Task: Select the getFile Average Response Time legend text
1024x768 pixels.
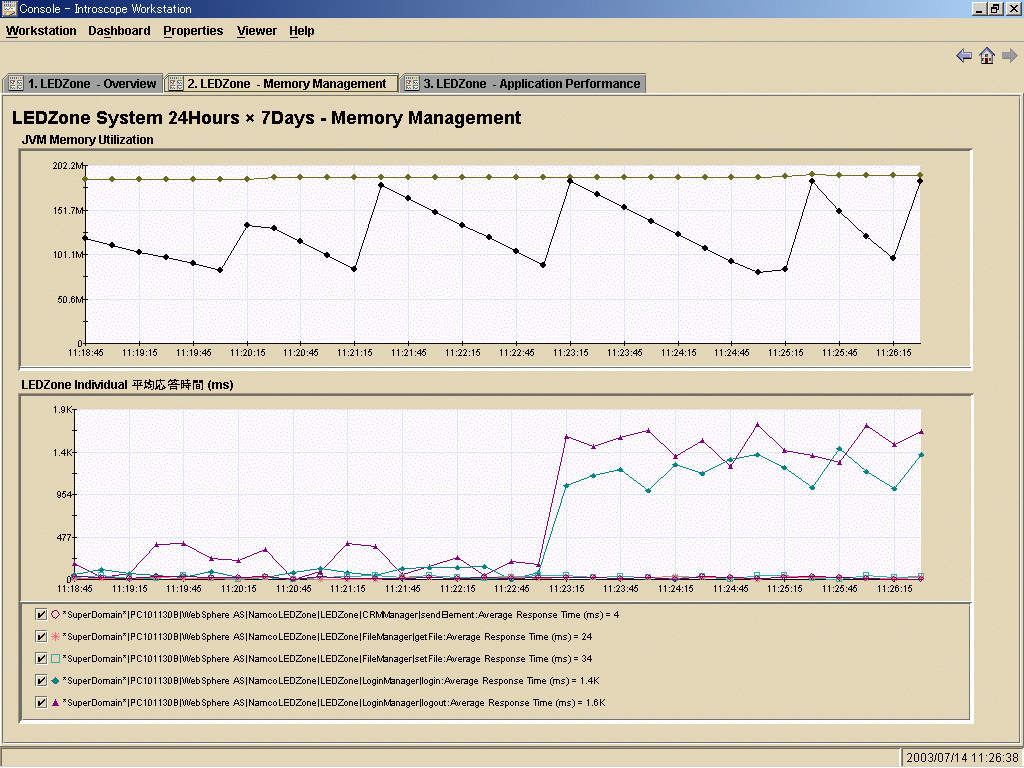Action: click(327, 637)
